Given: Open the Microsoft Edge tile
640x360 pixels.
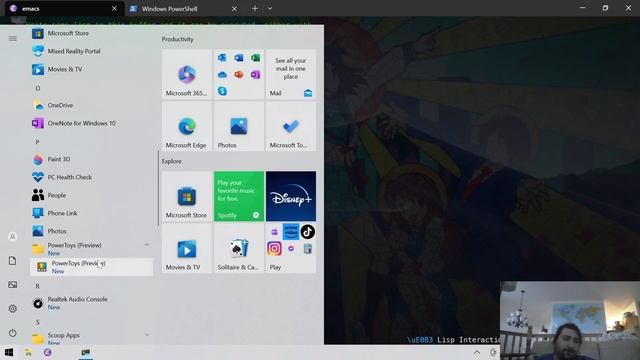Looking at the screenshot, I should point(187,126).
